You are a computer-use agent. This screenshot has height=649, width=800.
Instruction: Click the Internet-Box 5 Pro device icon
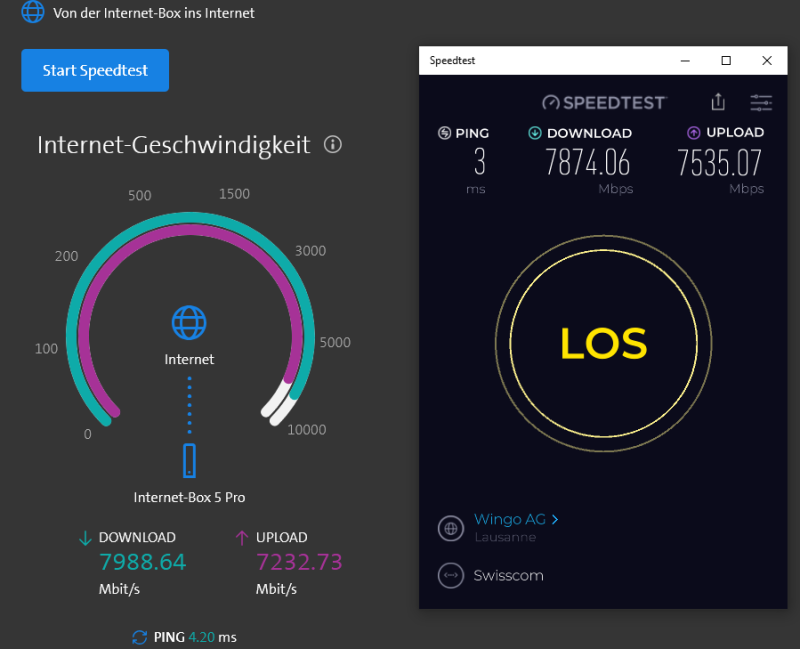click(189, 461)
